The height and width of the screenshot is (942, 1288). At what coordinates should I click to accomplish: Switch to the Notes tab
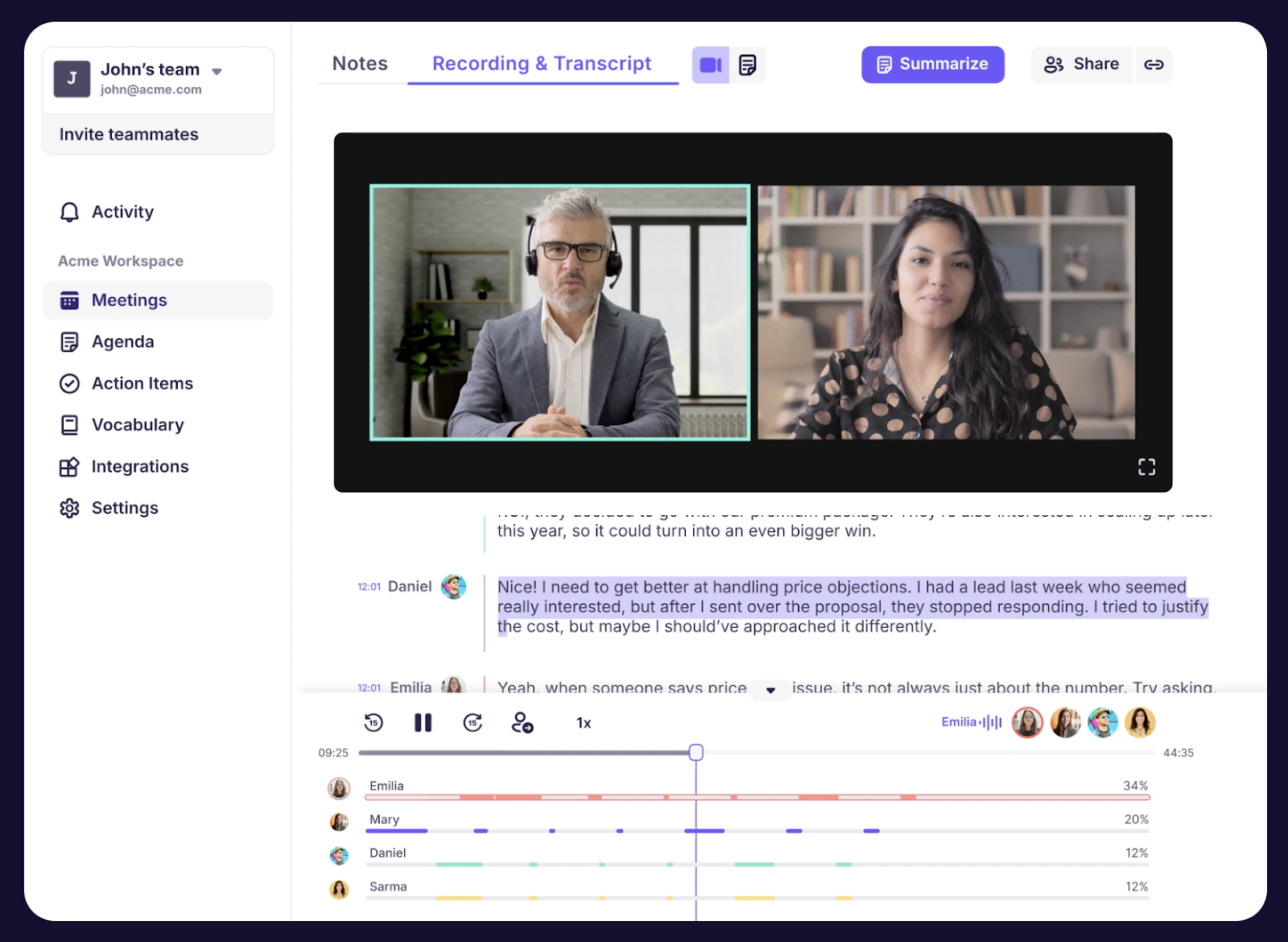[360, 64]
